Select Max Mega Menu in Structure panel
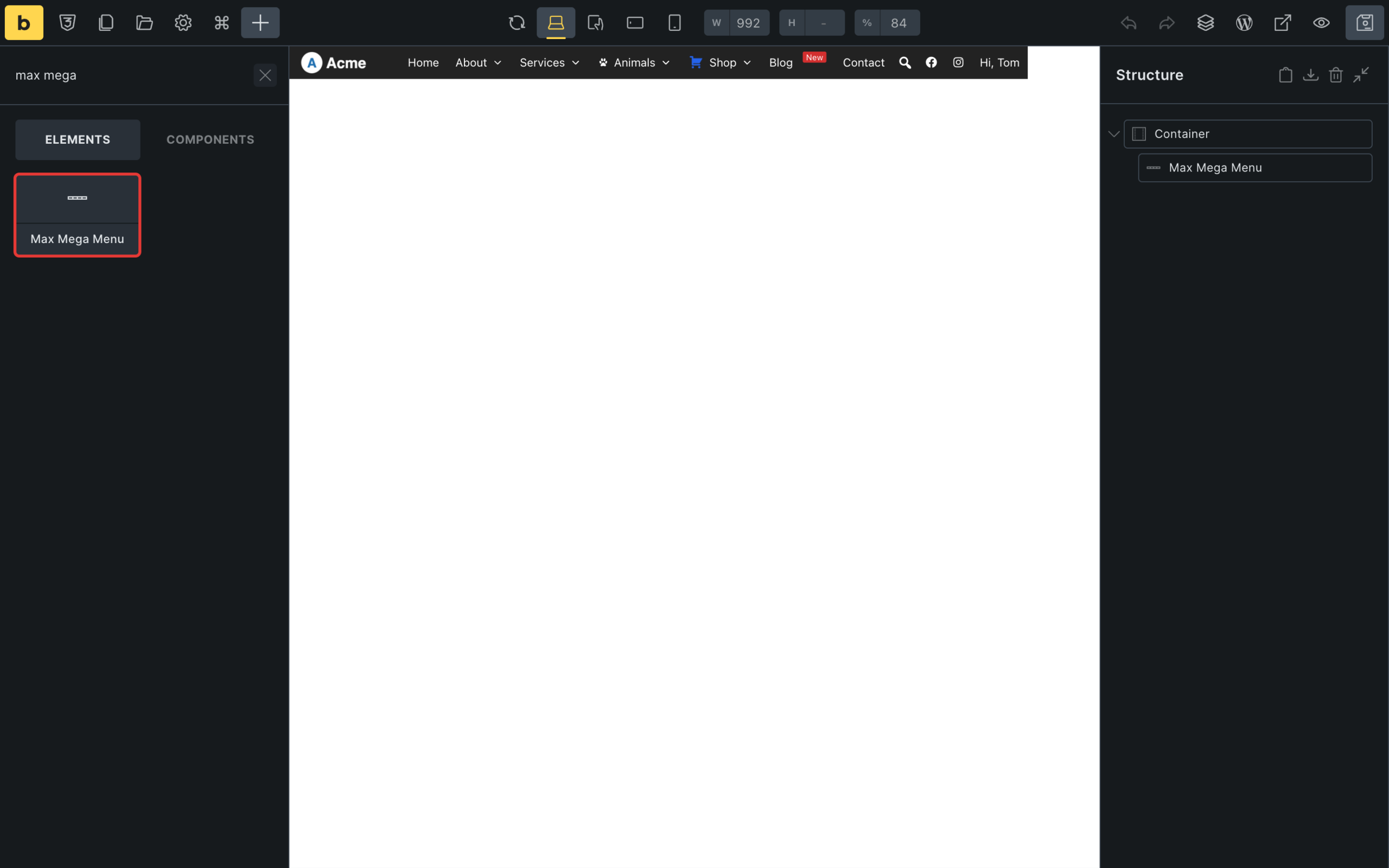The height and width of the screenshot is (868, 1389). [x=1256, y=168]
